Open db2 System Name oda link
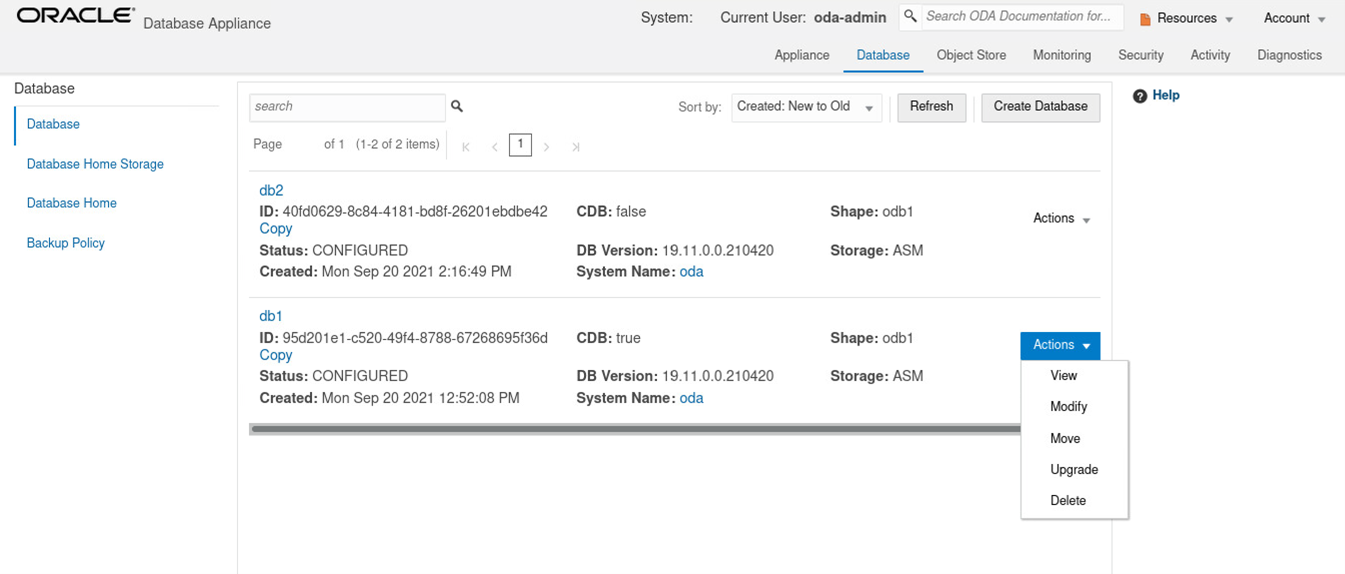Screen dimensions: 1345x574 coord(691,272)
